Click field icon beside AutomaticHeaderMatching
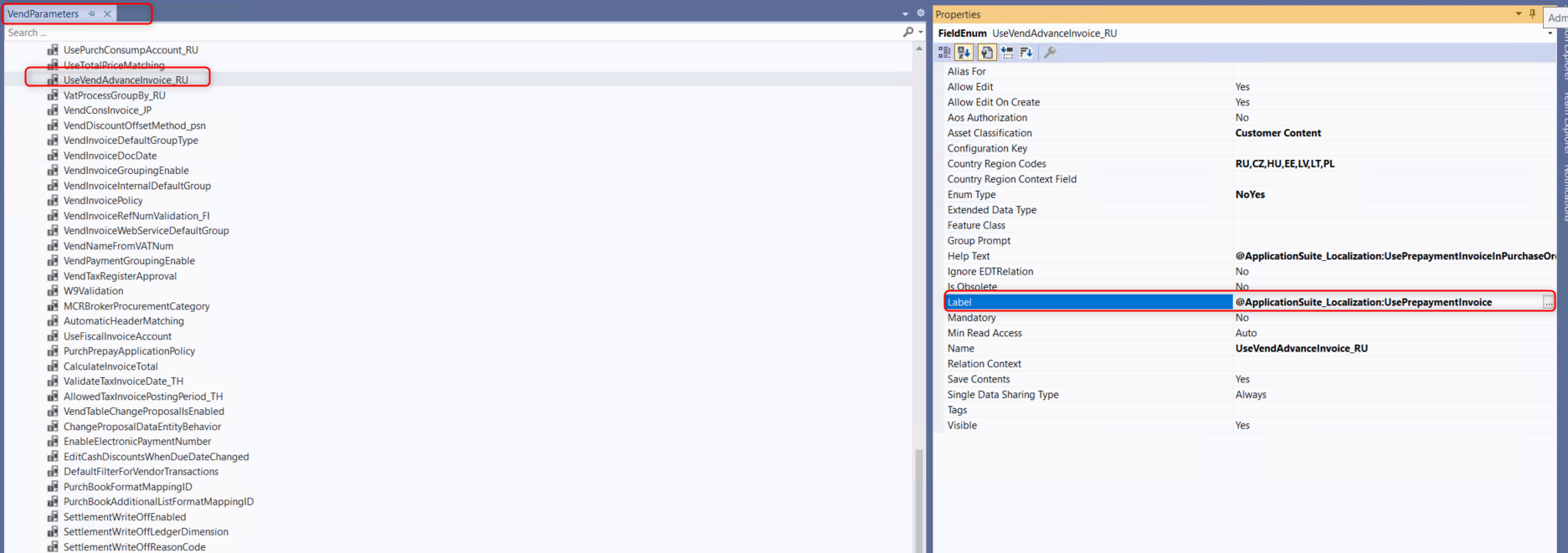The image size is (1568, 553). (53, 321)
